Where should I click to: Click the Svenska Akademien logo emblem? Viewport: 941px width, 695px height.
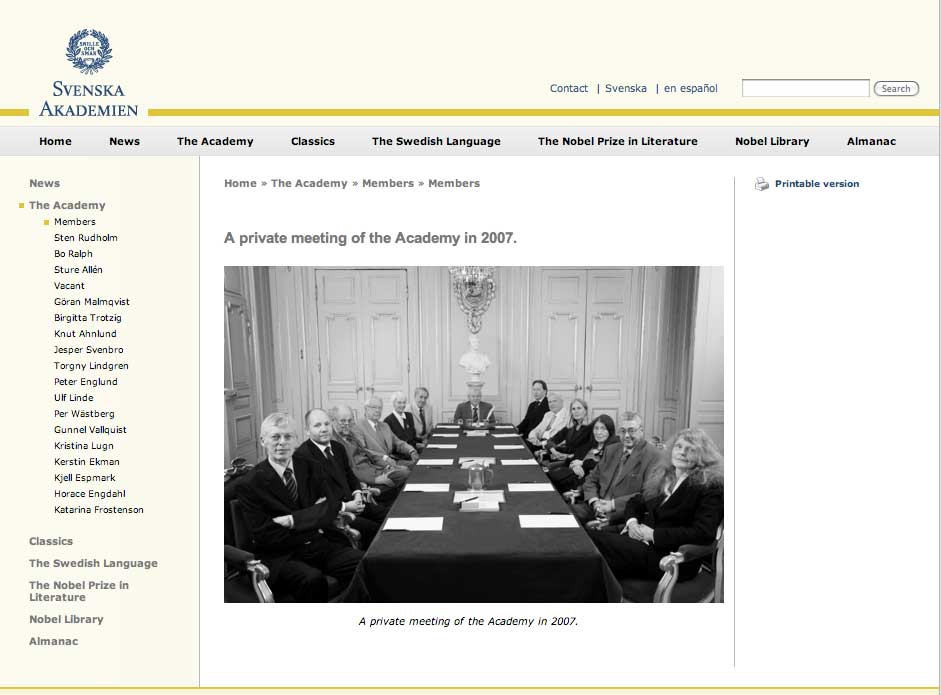tap(88, 51)
